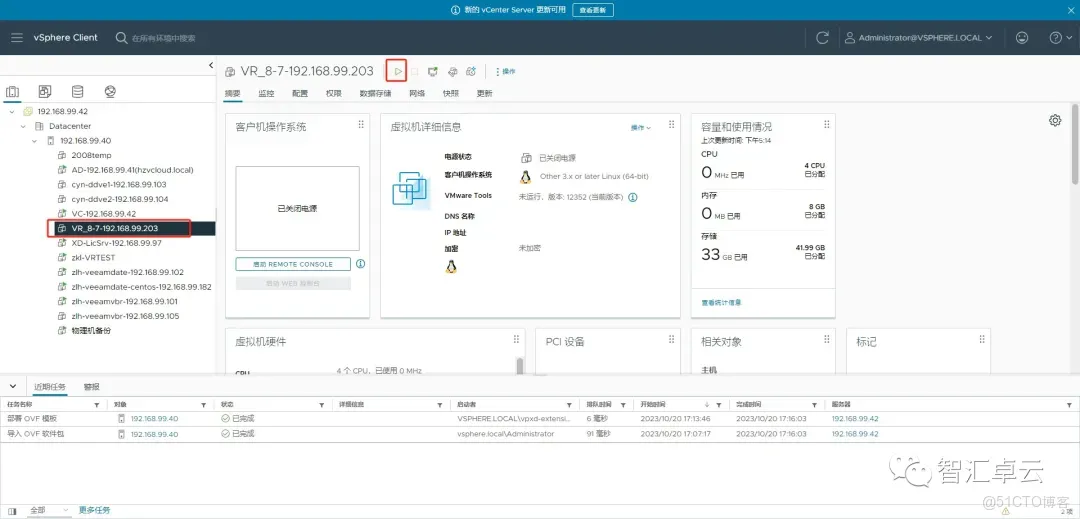
Task: Switch to the 配置 tab
Action: point(300,94)
